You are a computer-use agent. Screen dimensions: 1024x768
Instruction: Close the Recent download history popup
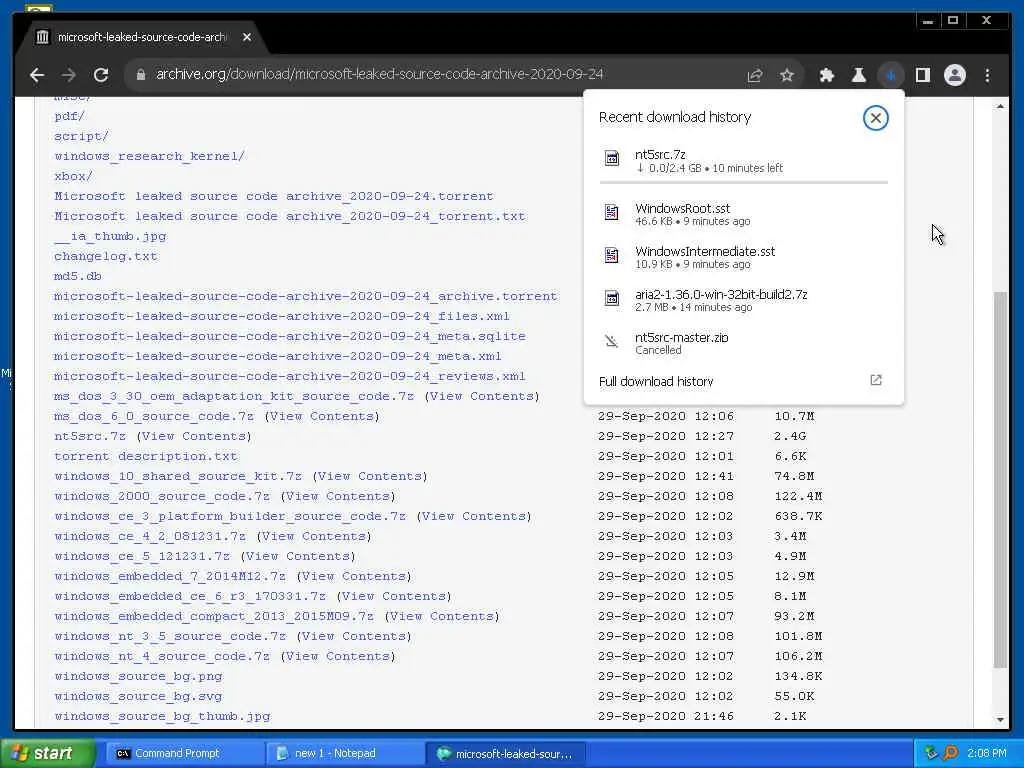876,118
